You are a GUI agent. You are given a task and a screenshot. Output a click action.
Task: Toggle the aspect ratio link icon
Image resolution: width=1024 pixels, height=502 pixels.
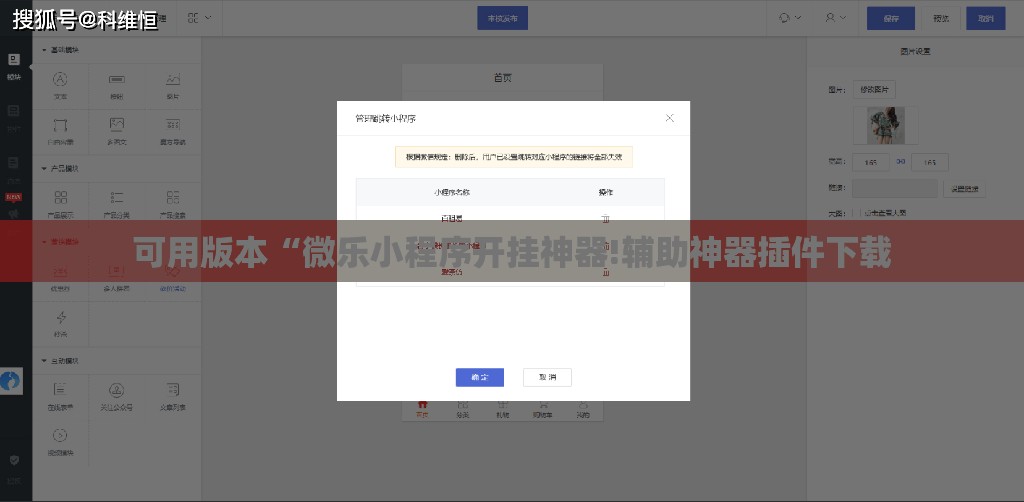(x=901, y=161)
